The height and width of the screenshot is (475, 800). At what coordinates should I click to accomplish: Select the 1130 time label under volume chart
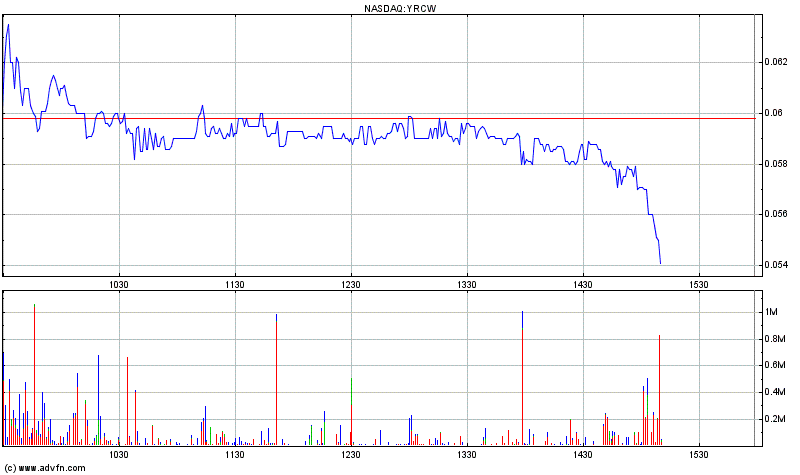pyautogui.click(x=235, y=454)
